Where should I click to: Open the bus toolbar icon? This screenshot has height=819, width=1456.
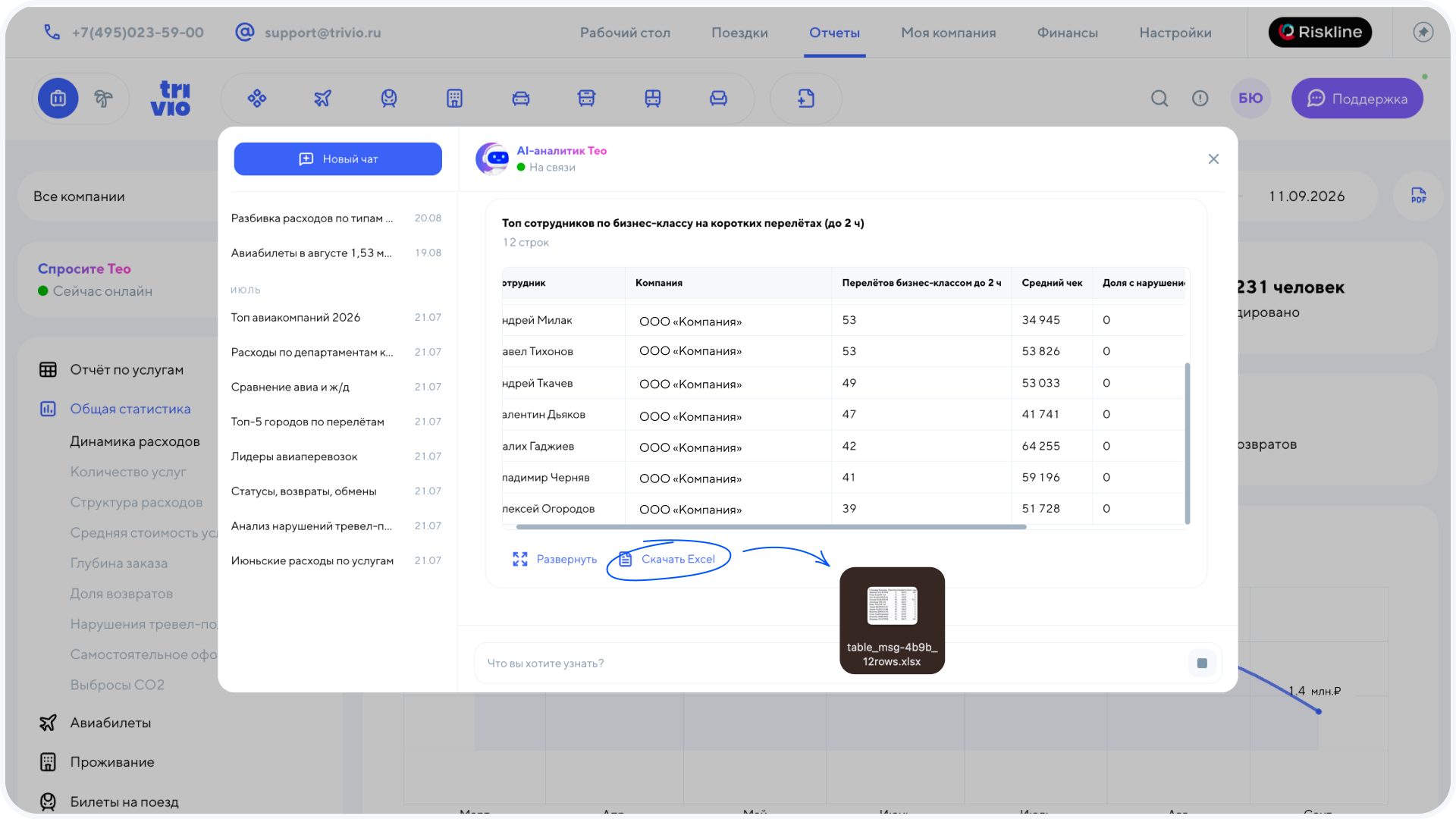point(587,99)
